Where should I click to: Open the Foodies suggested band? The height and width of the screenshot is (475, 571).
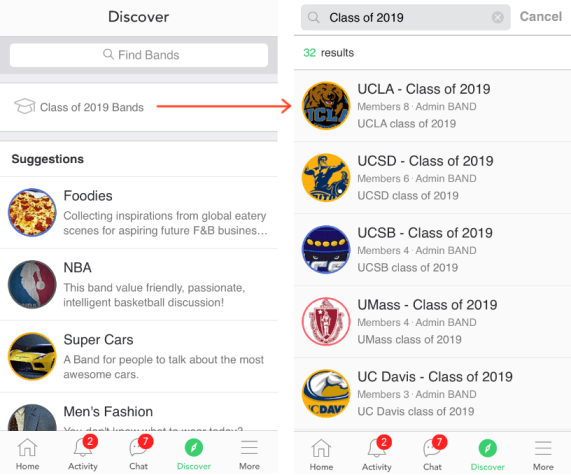tap(139, 213)
